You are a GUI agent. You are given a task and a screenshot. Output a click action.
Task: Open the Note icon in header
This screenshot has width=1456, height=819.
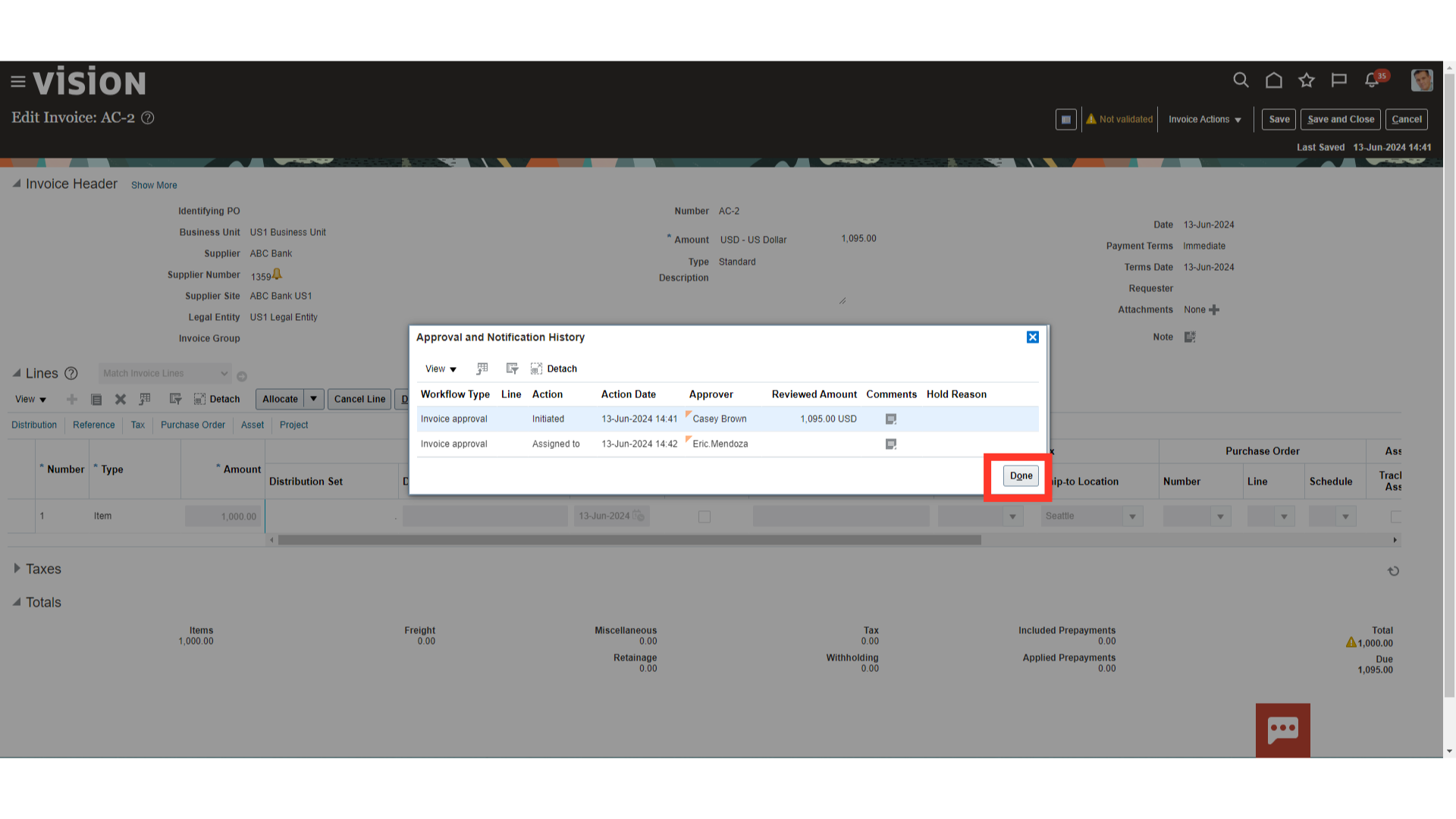pos(1190,337)
